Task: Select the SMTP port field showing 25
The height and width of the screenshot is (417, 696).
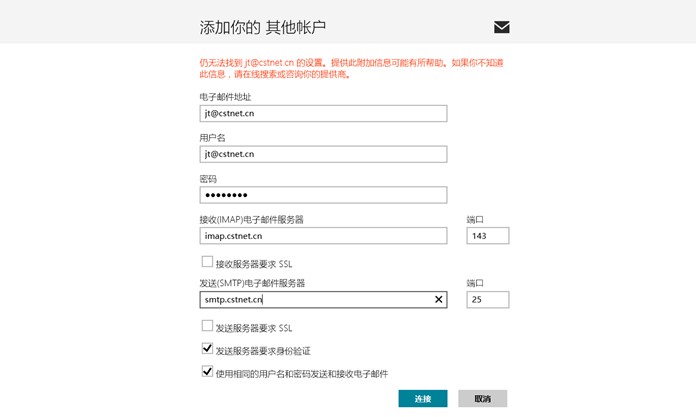Action: pyautogui.click(x=488, y=300)
